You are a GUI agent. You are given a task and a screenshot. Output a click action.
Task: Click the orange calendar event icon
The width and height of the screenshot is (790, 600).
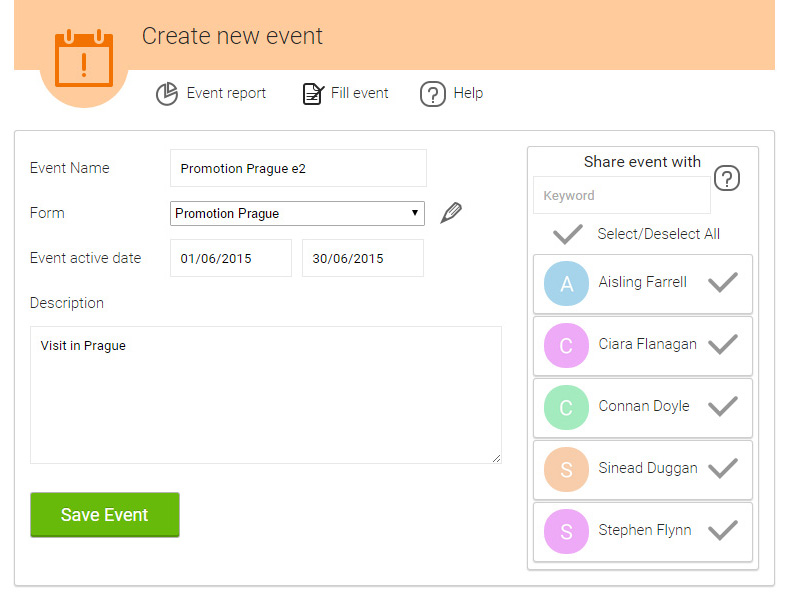(x=84, y=58)
